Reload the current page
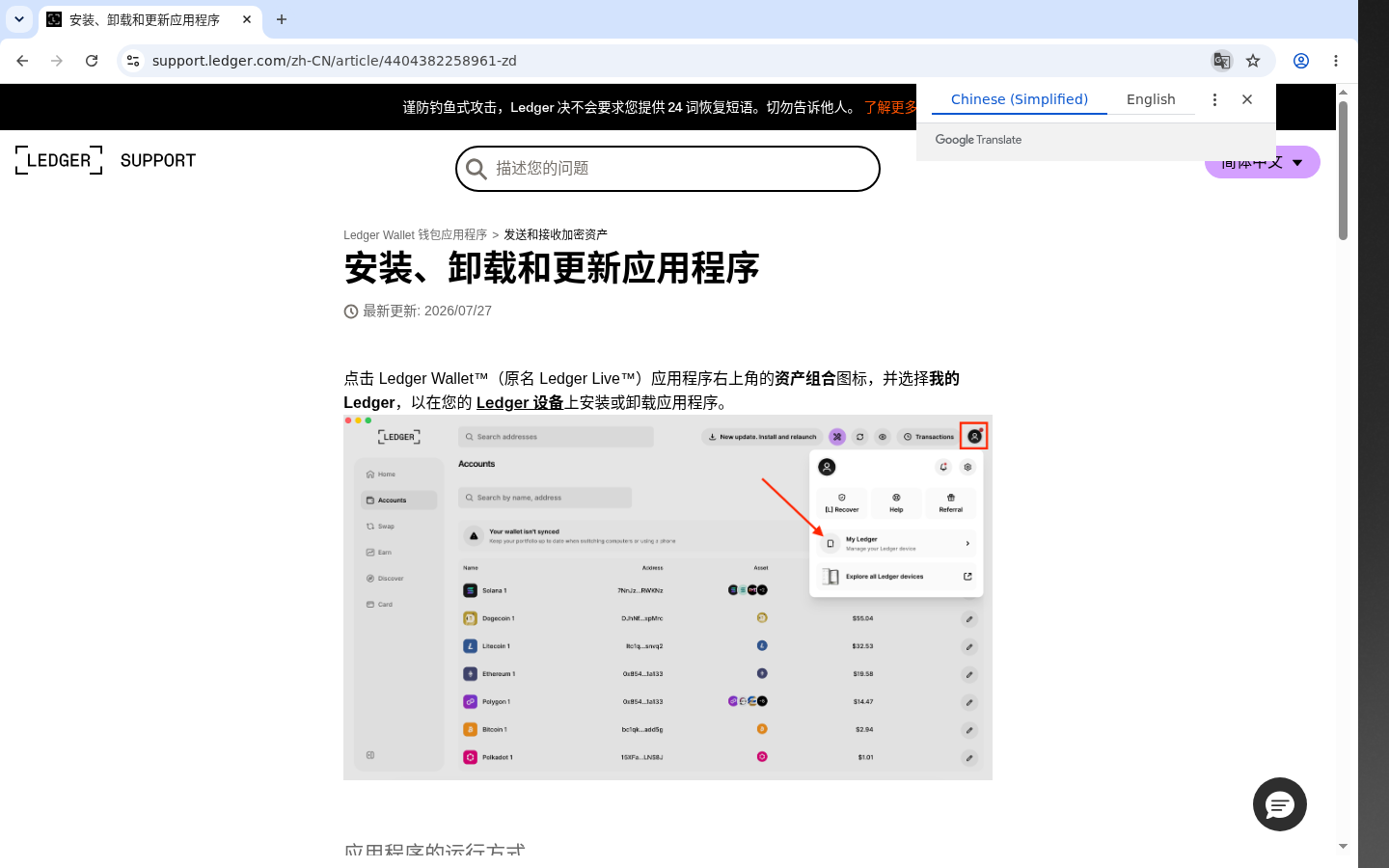Screen dimensions: 1389x868 [x=92, y=61]
